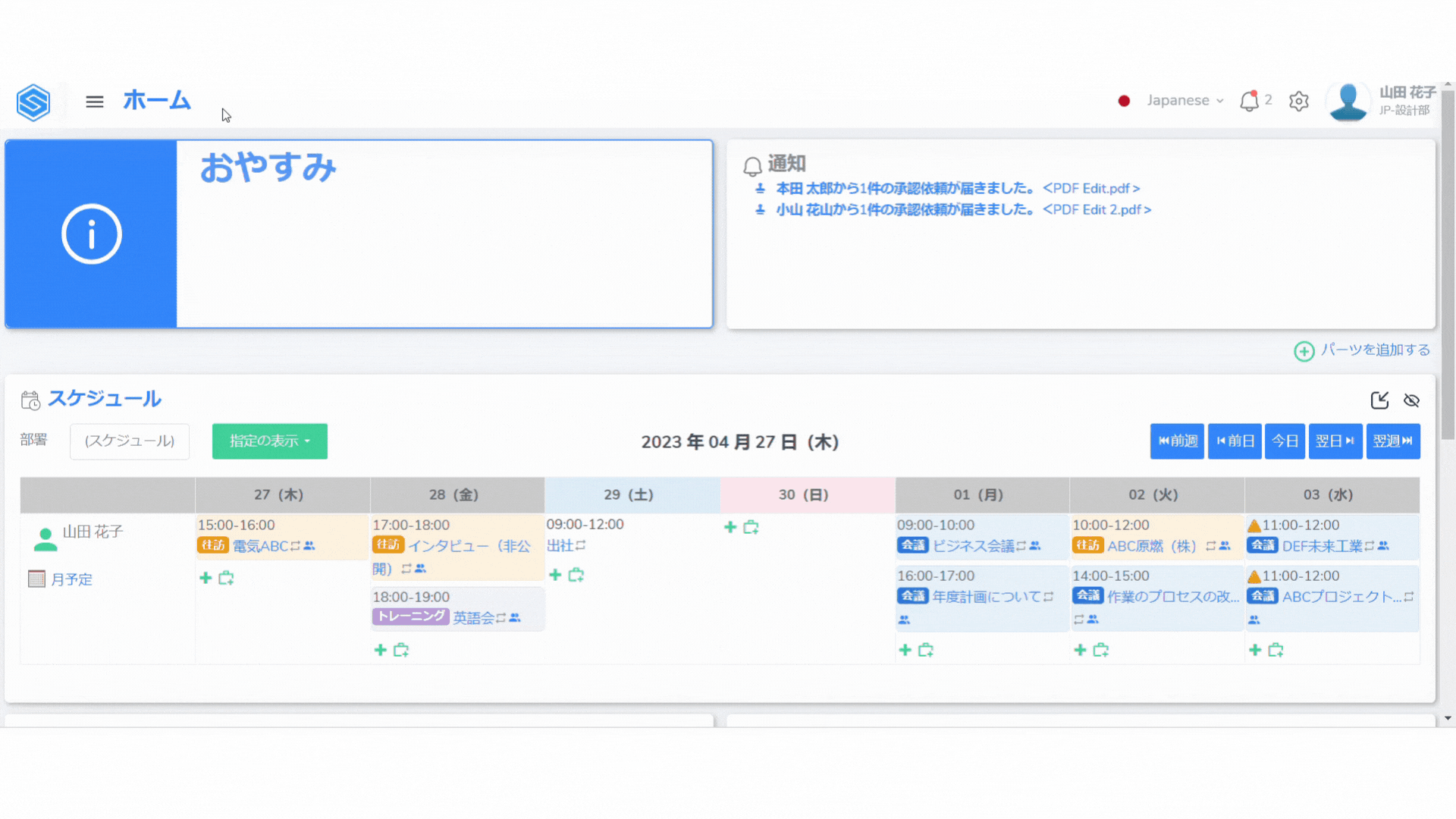The height and width of the screenshot is (819, 1456).
Task: Open settings gear icon
Action: [1298, 101]
